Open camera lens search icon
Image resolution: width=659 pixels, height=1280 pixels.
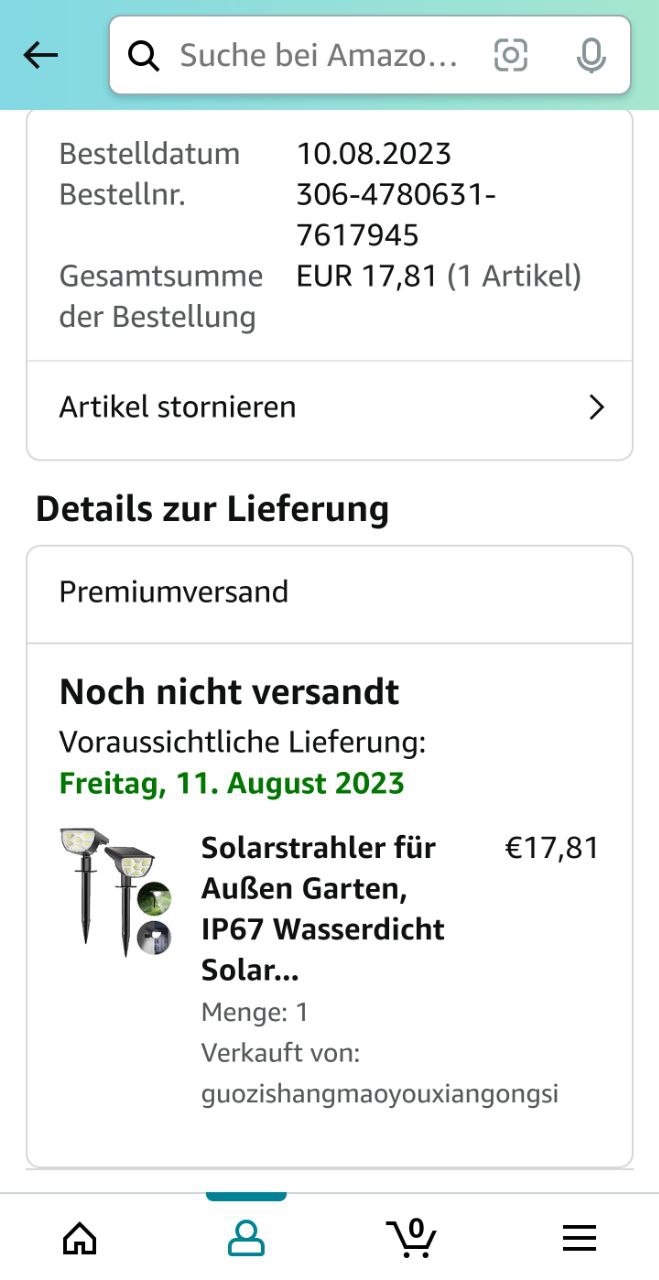[x=511, y=56]
